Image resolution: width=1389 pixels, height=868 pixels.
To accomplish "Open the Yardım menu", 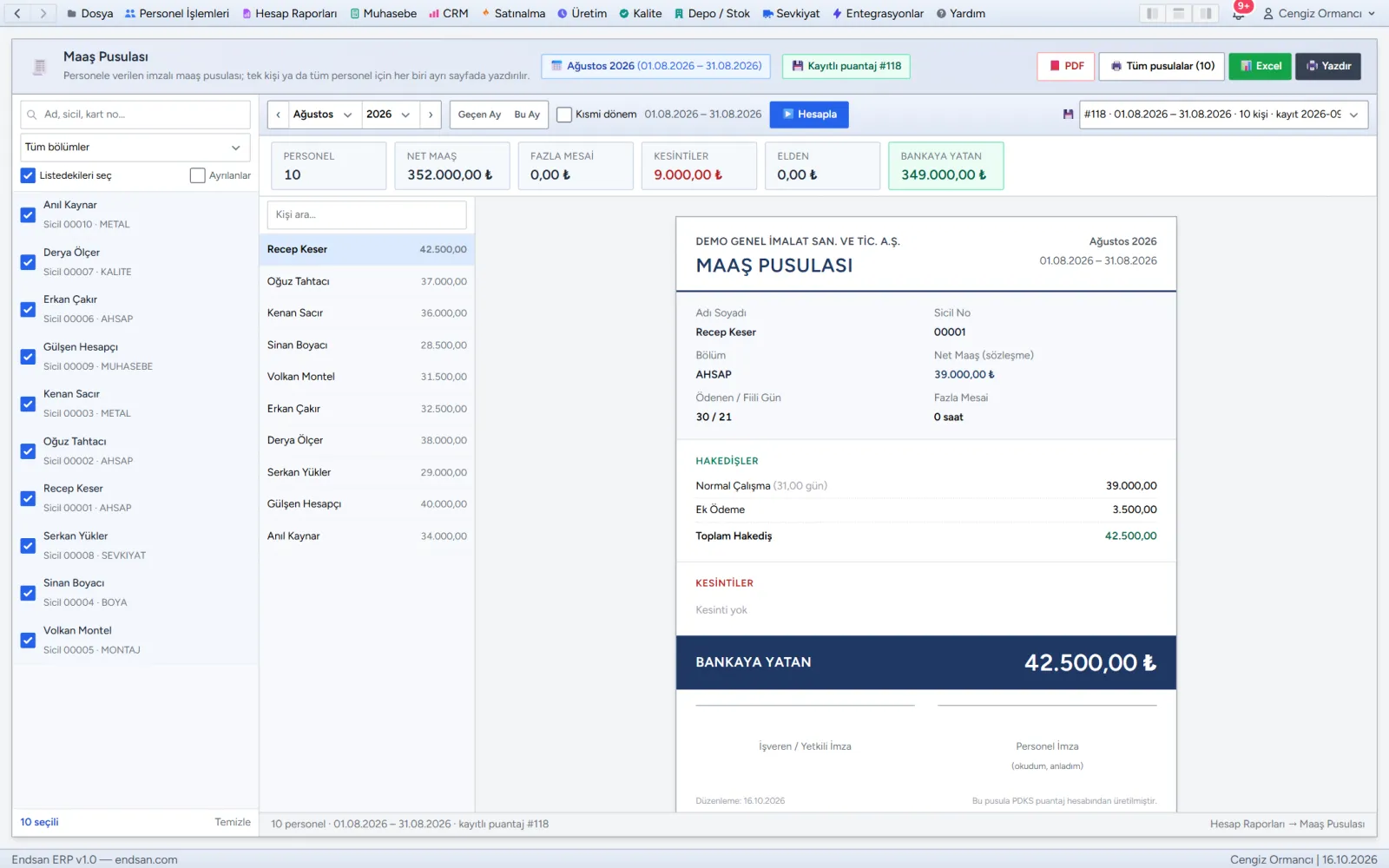I will point(961,13).
